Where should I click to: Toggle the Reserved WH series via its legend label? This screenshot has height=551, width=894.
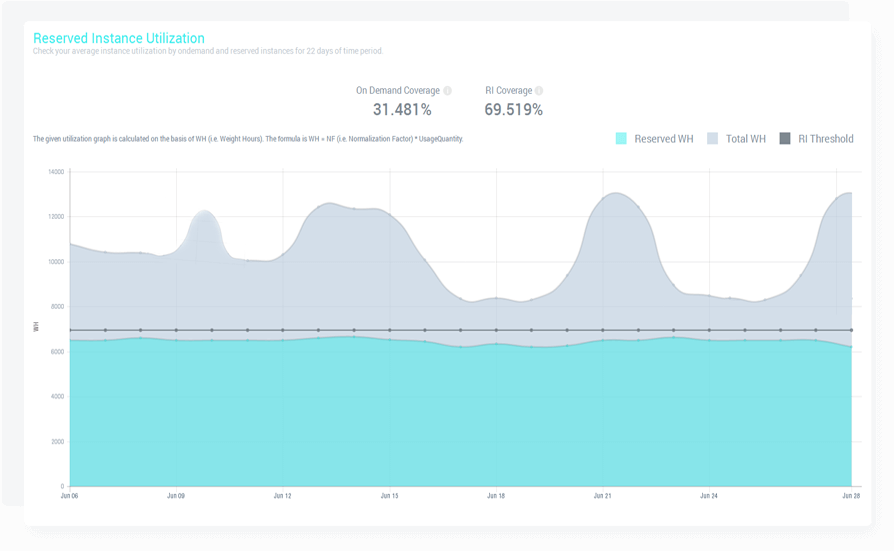(x=663, y=139)
